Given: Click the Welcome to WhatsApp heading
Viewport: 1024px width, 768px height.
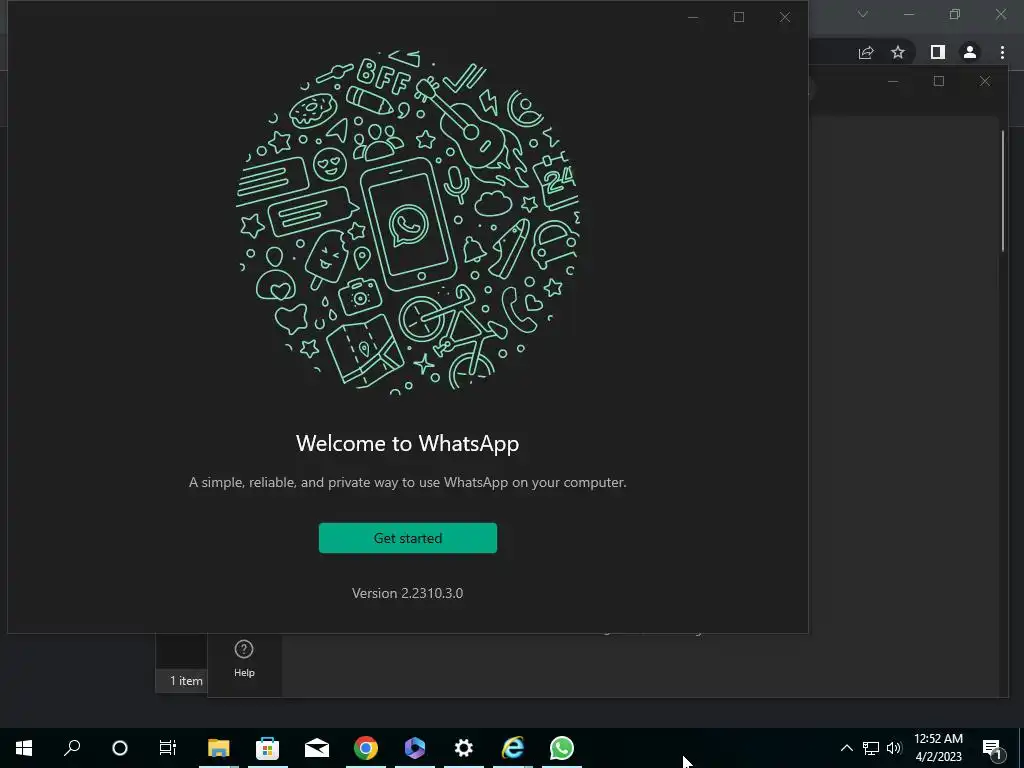Looking at the screenshot, I should (408, 443).
